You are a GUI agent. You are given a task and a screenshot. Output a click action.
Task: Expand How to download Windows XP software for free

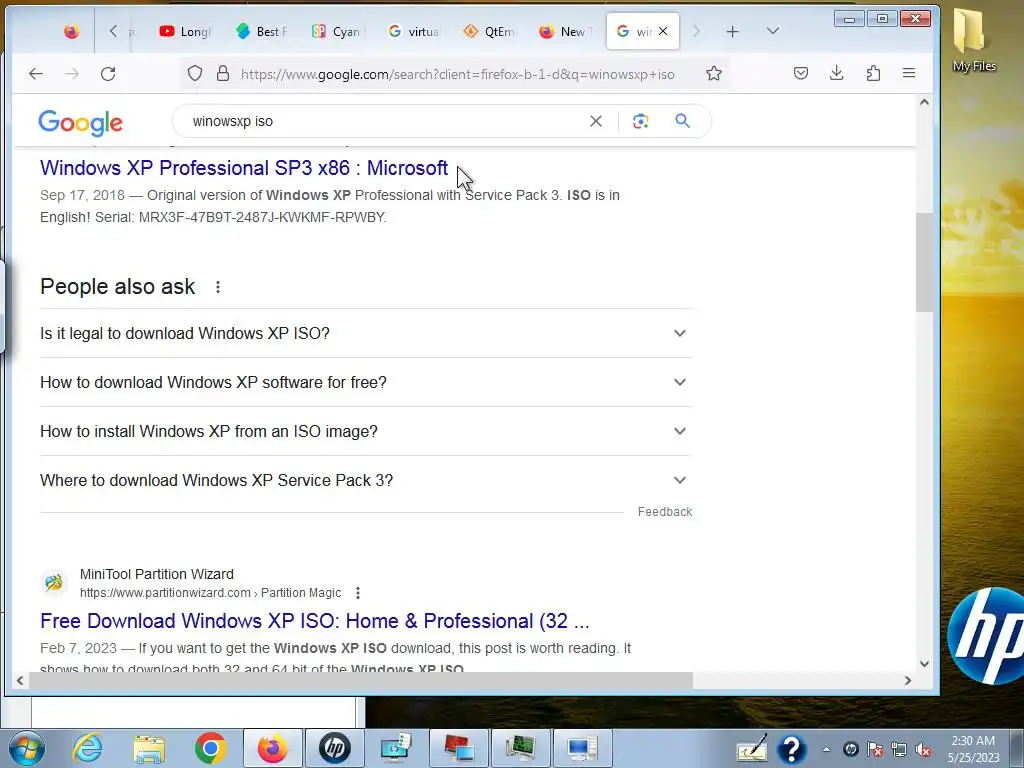[366, 382]
